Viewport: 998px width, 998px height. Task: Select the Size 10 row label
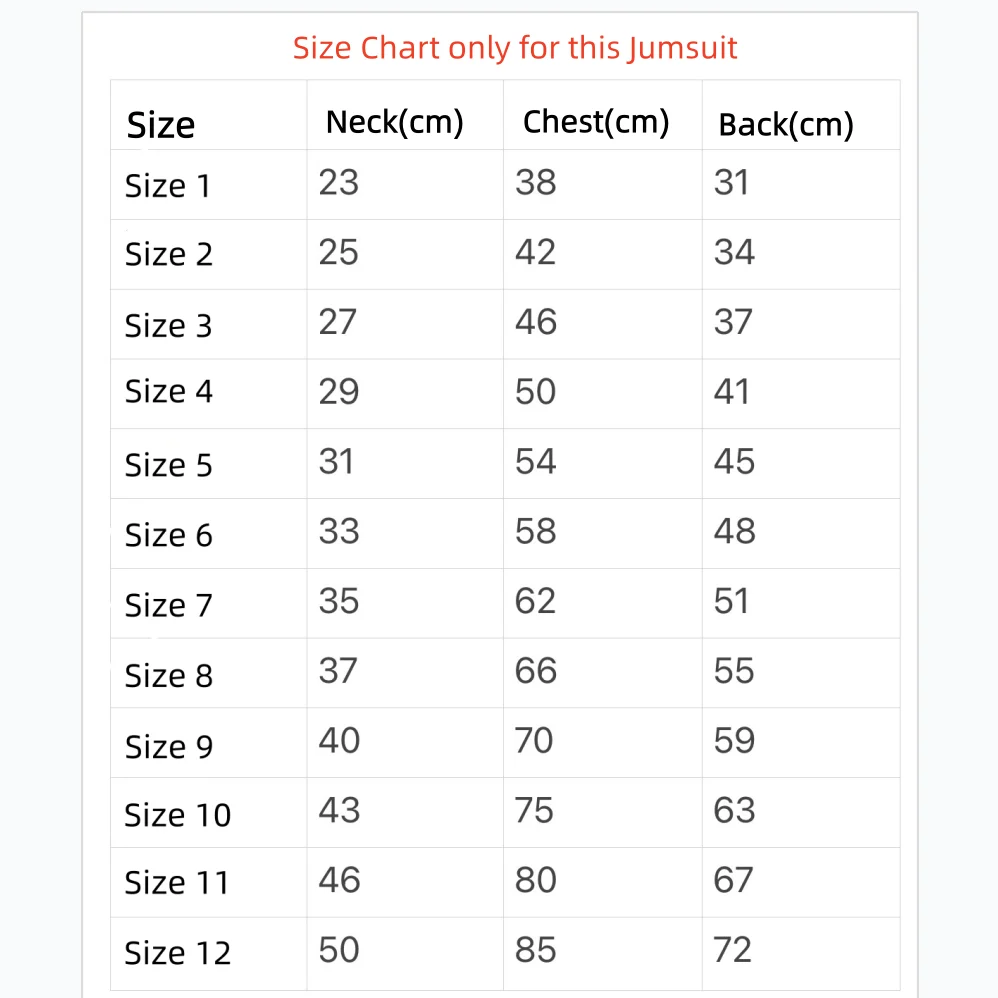coord(177,815)
